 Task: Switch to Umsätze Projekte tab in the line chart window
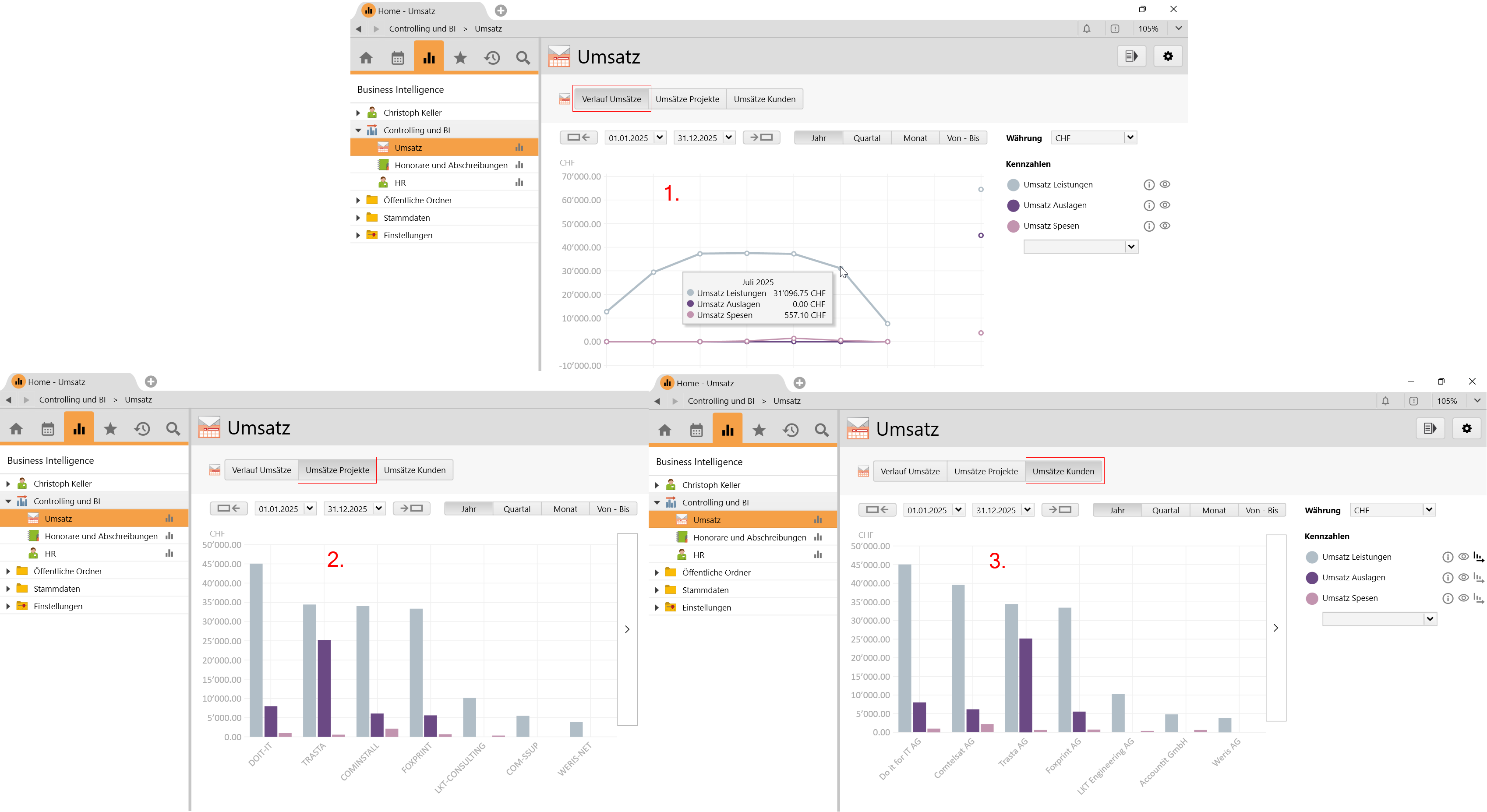pyautogui.click(x=687, y=99)
